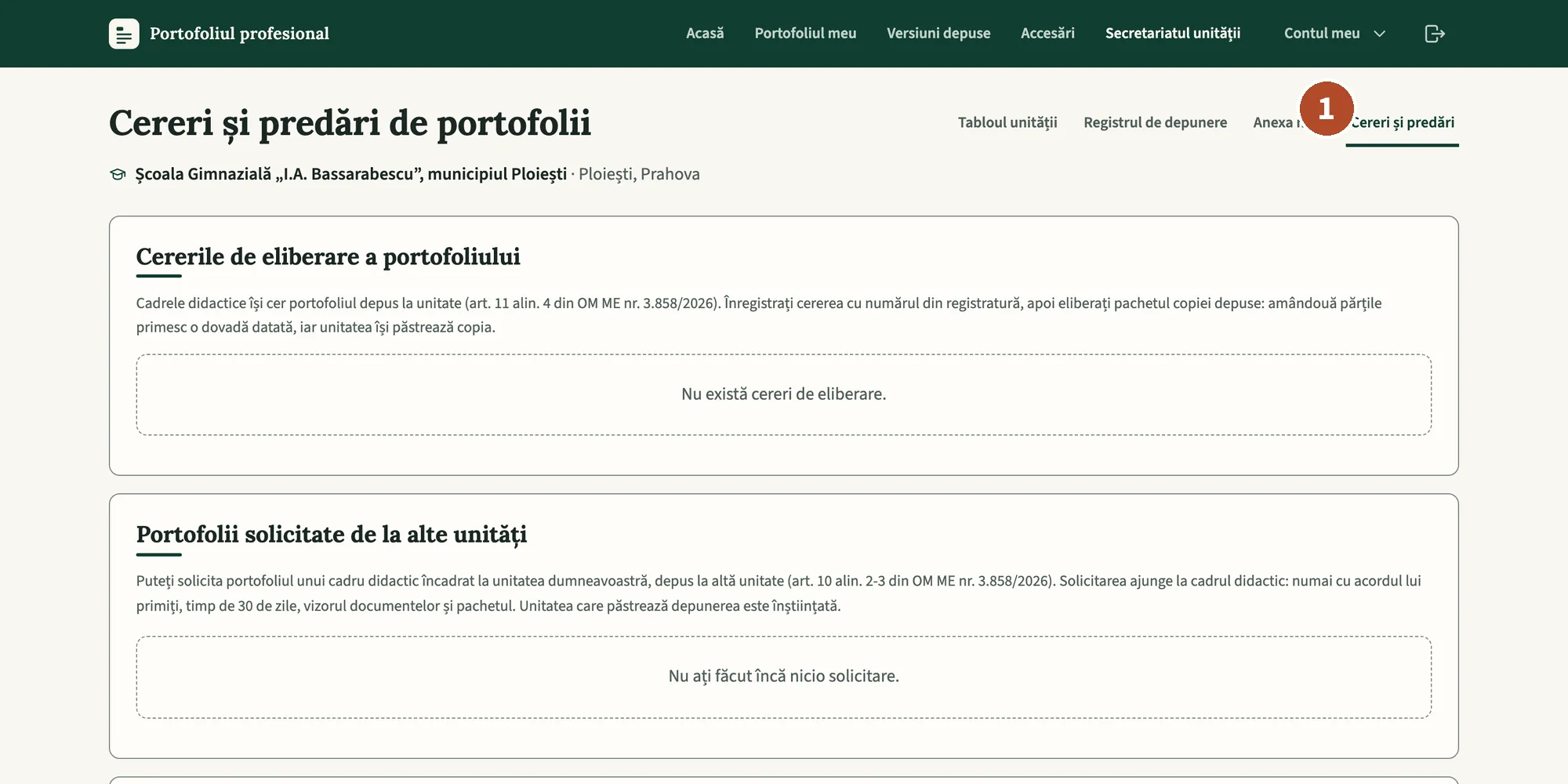The height and width of the screenshot is (784, 1568).
Task: Click the graduation cap school icon
Action: click(118, 174)
